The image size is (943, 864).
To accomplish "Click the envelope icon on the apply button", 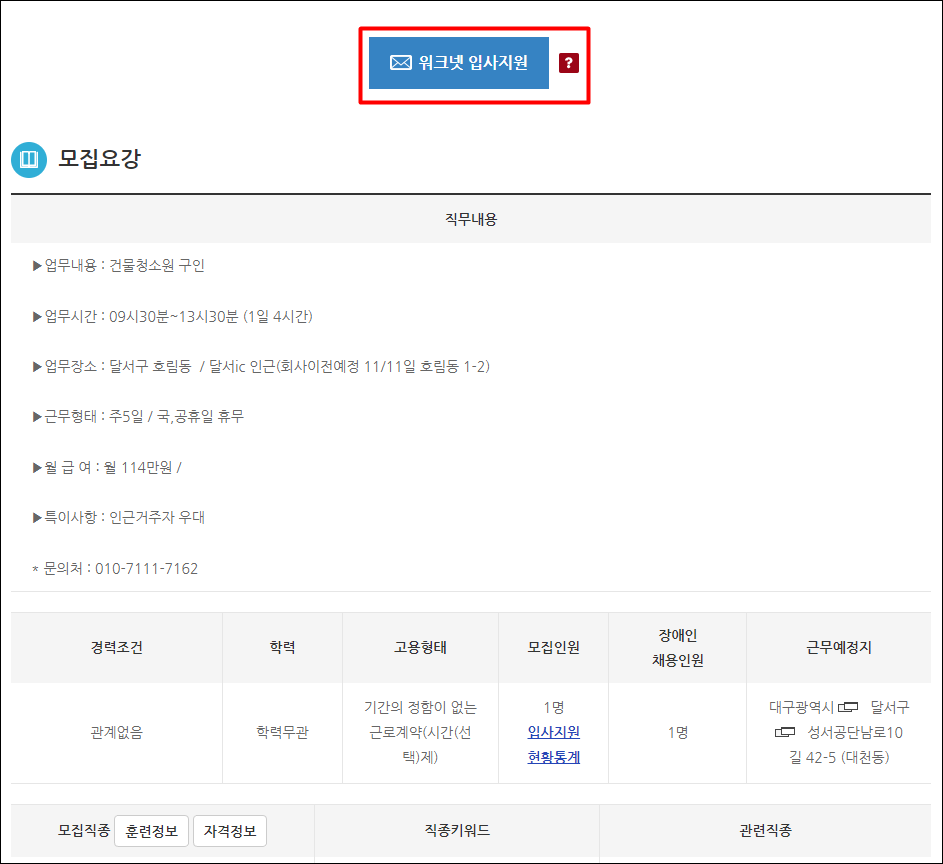I will tap(401, 63).
